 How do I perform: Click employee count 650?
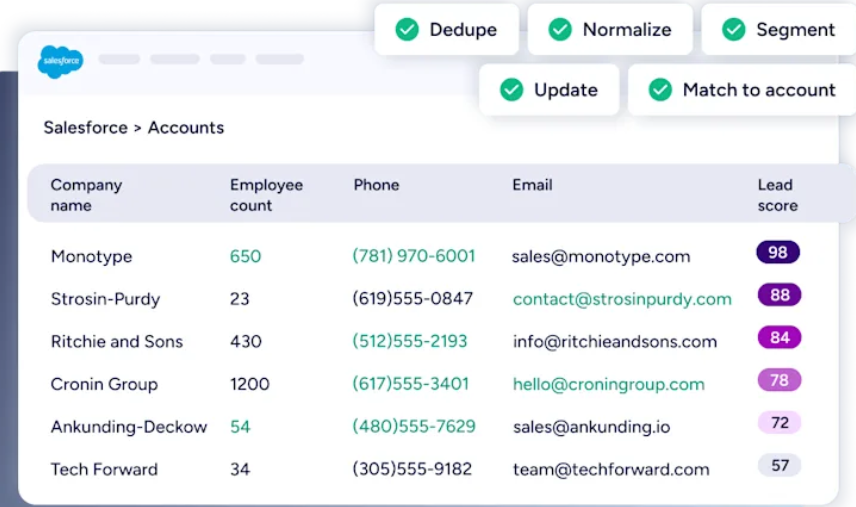pyautogui.click(x=246, y=257)
